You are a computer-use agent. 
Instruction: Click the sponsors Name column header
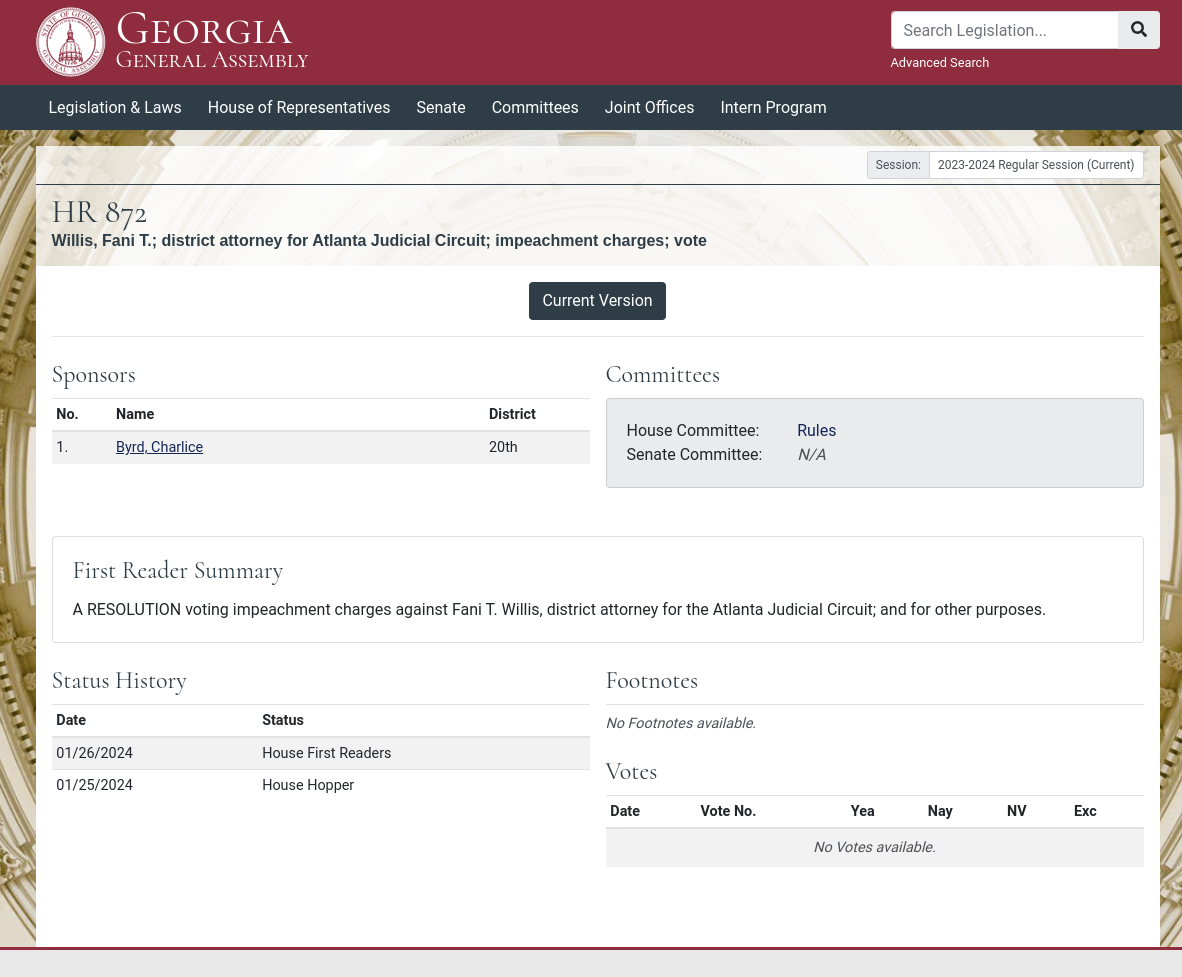135,414
